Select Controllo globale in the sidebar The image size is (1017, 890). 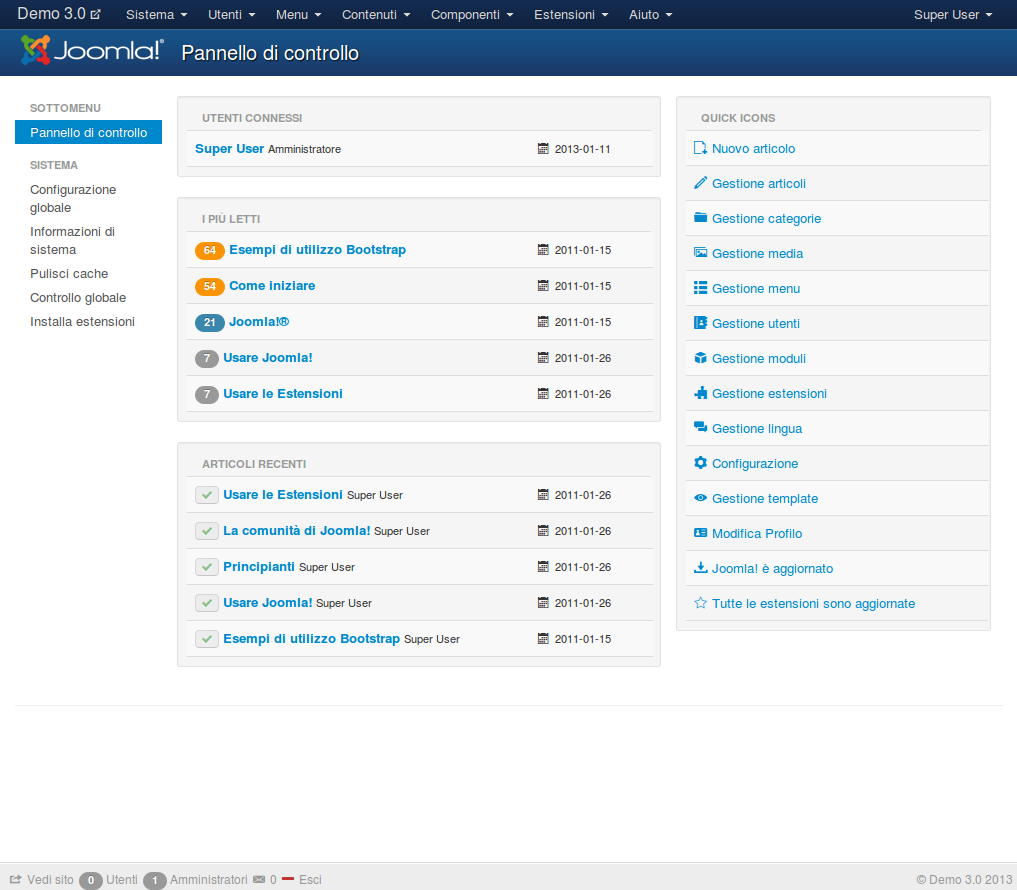pos(78,298)
